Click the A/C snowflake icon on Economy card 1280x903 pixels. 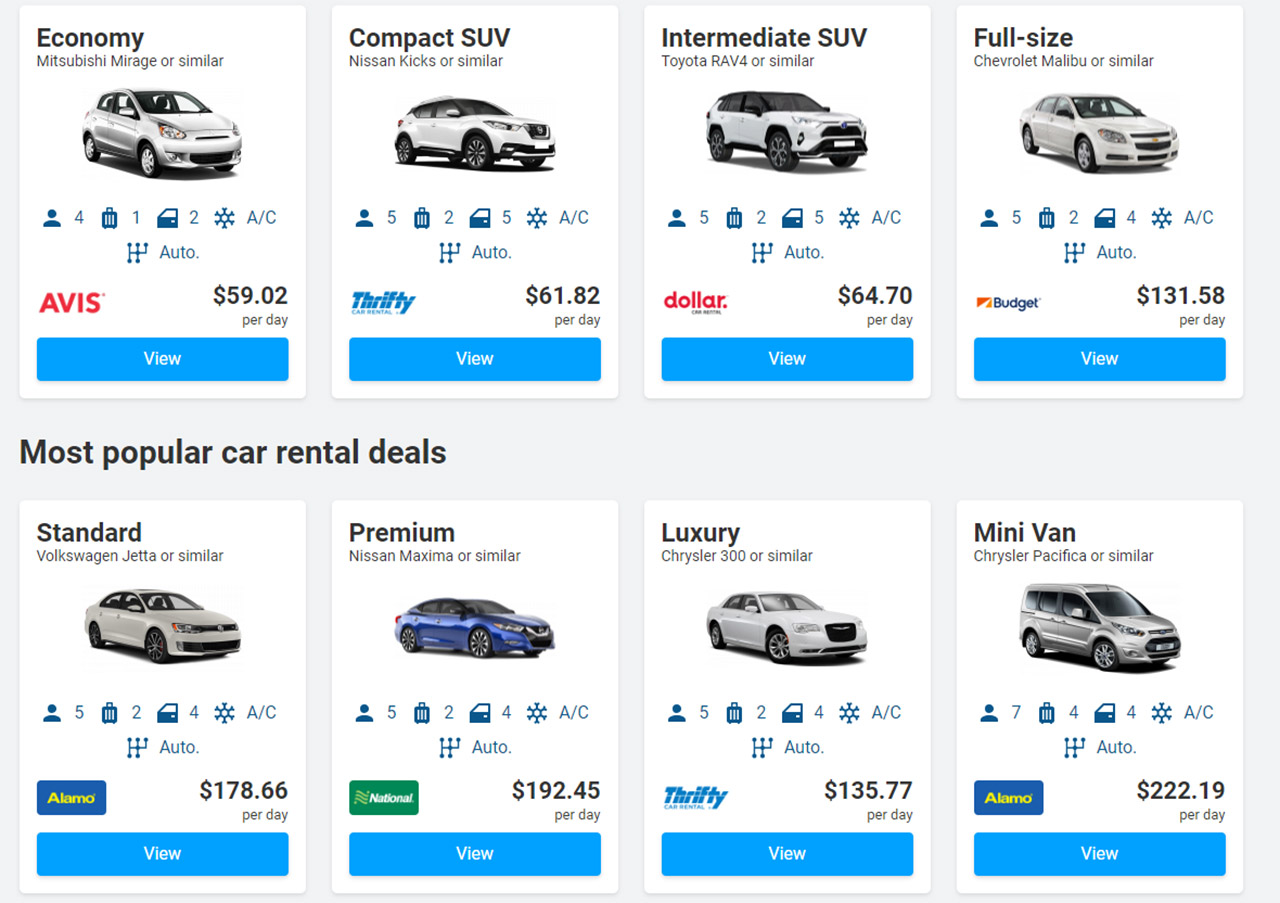click(x=224, y=218)
